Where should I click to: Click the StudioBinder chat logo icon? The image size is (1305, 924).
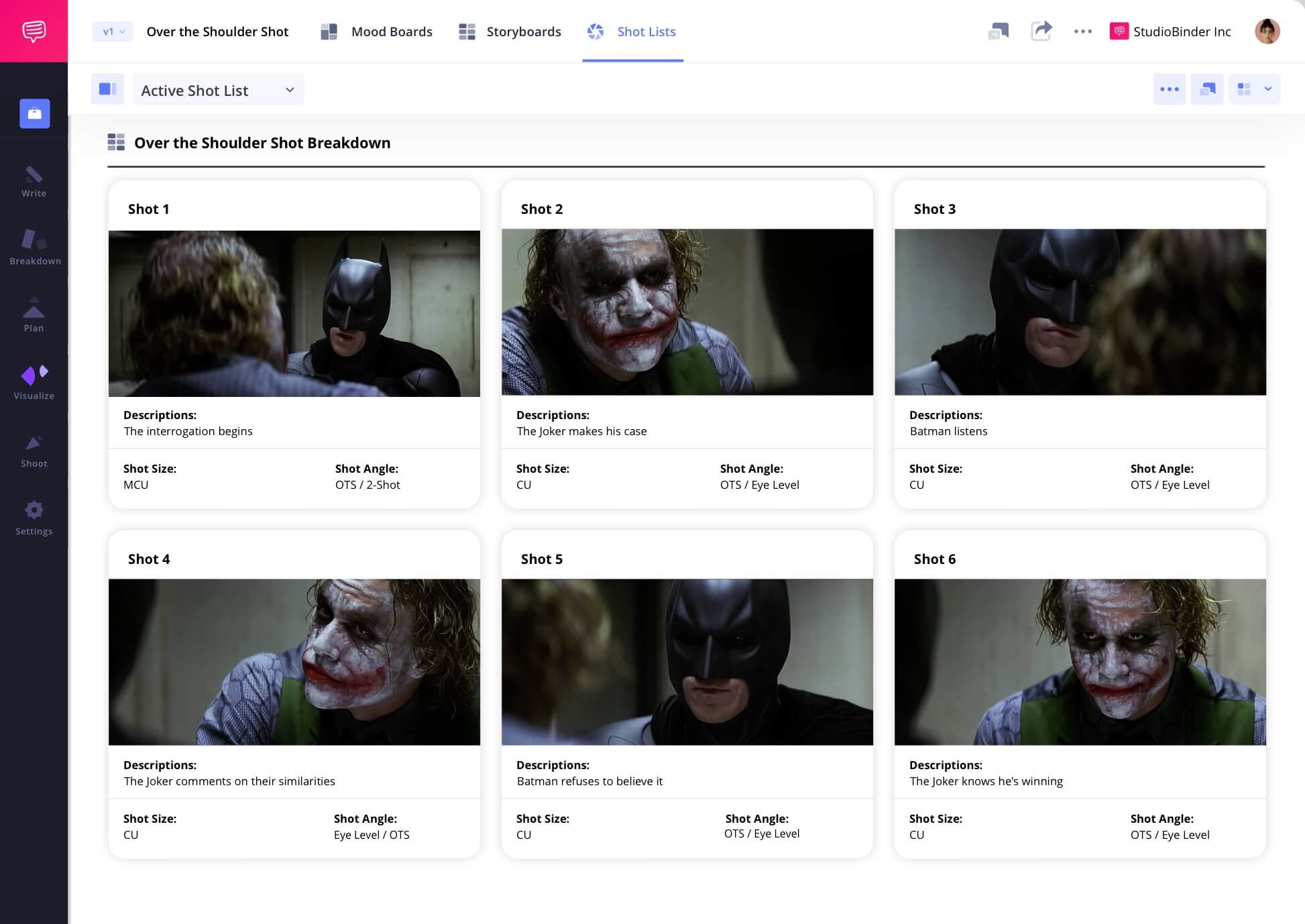(34, 31)
